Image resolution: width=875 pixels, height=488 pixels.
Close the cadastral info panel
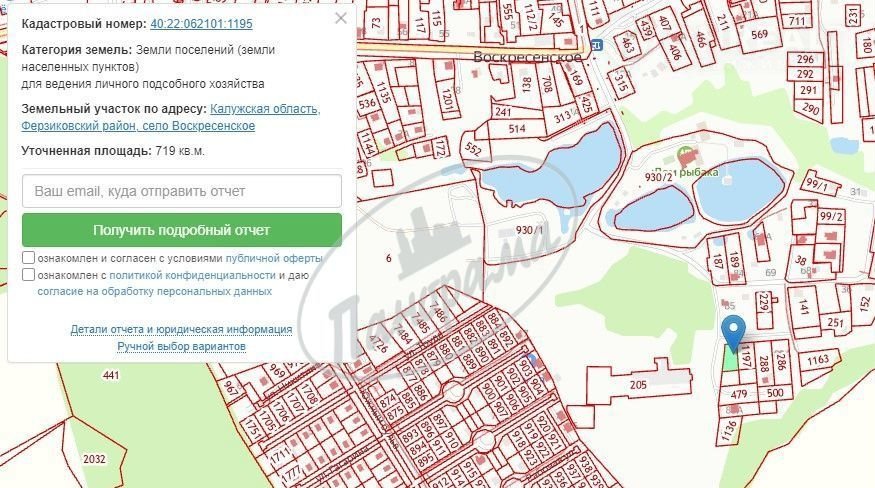pos(341,19)
